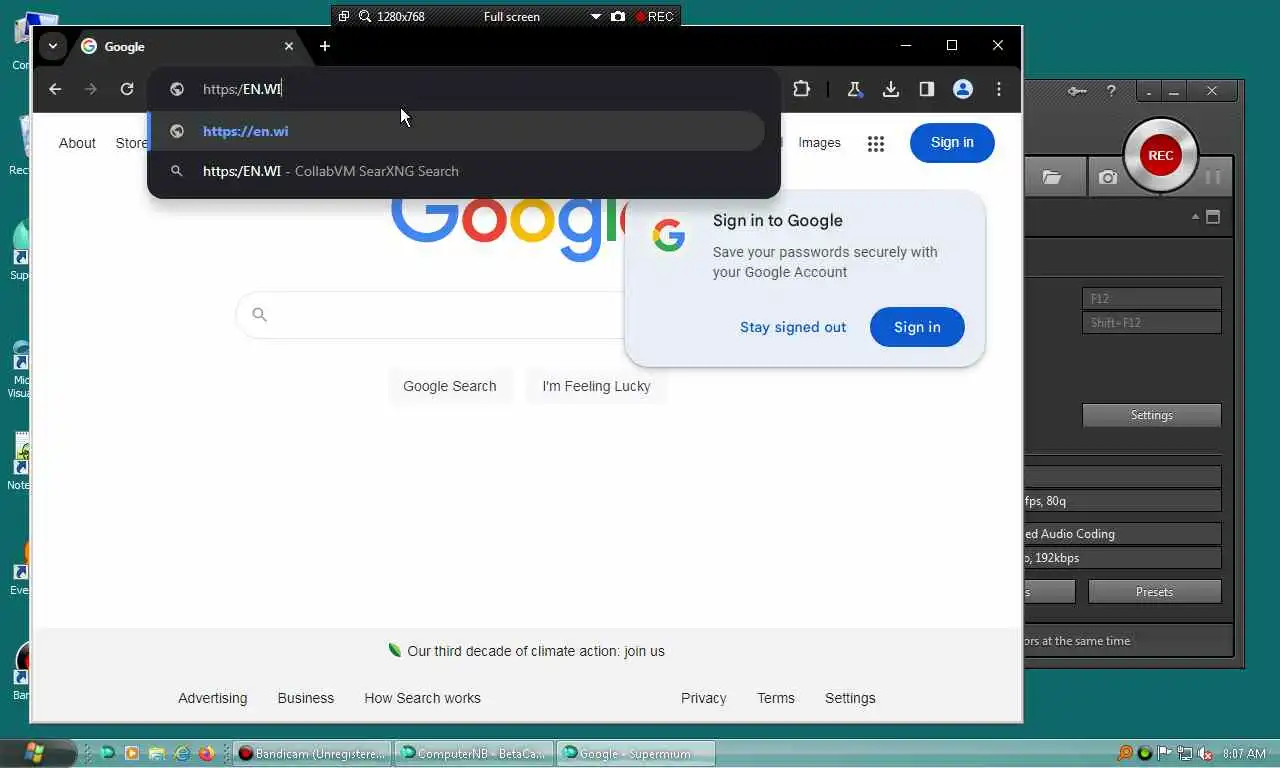Screen dimensions: 1280x768
Task: Open the Bandicam top bar mode dropdown arrow
Action: coord(596,16)
